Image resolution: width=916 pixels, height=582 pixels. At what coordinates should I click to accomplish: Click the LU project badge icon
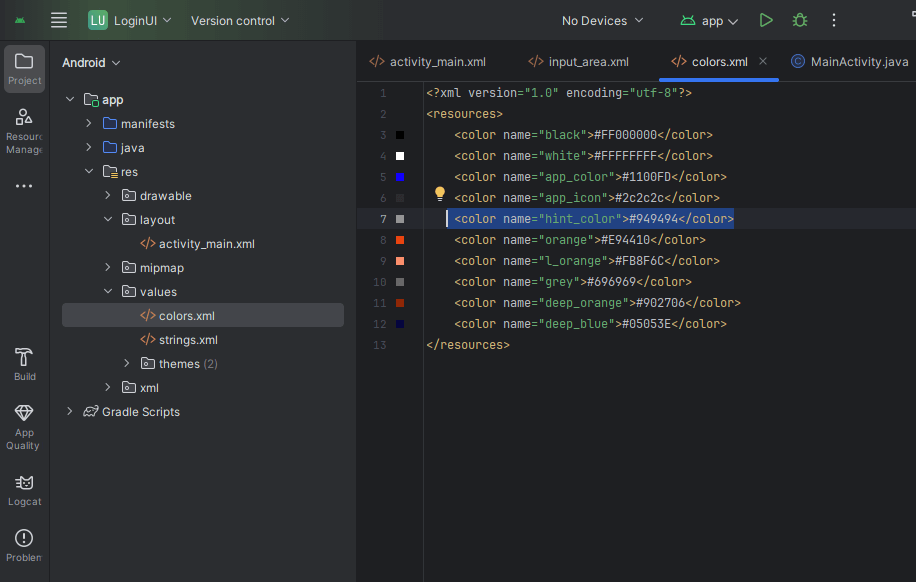(x=98, y=20)
